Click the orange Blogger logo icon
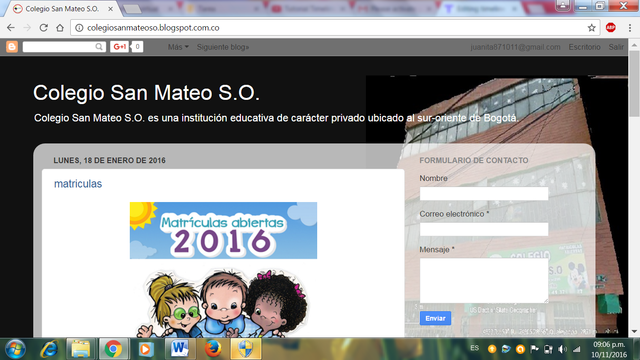The width and height of the screenshot is (640, 360). [x=12, y=47]
